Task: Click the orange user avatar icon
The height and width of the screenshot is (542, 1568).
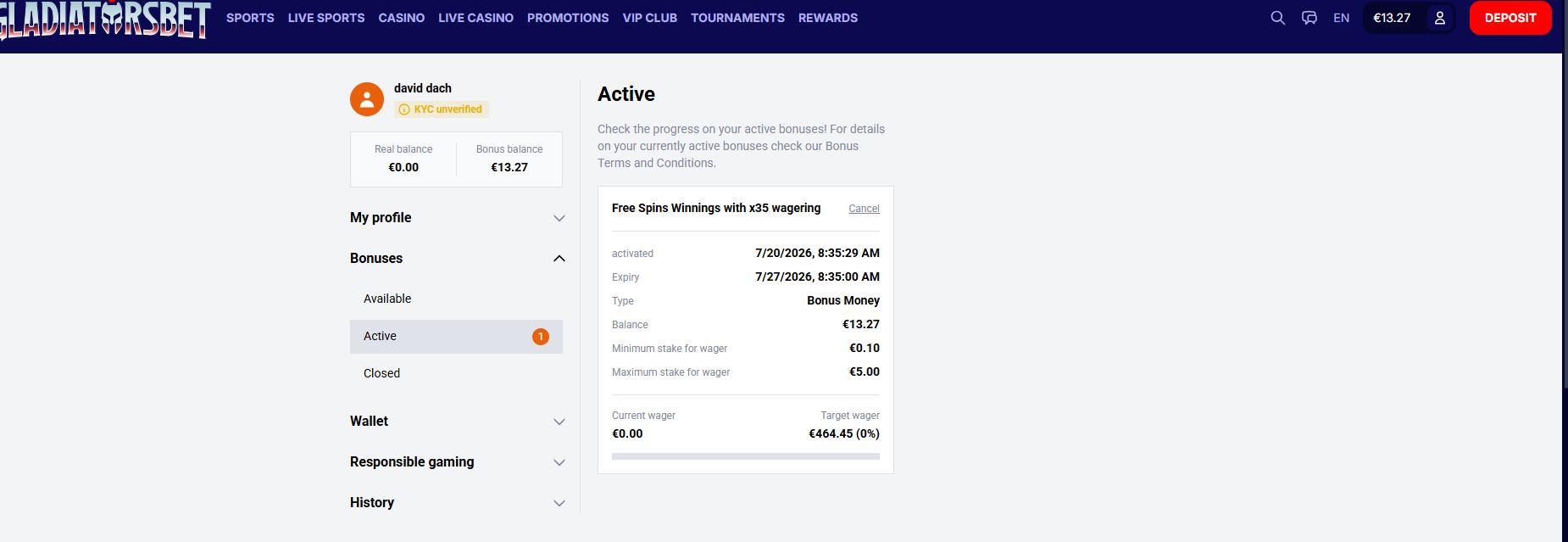Action: [367, 99]
